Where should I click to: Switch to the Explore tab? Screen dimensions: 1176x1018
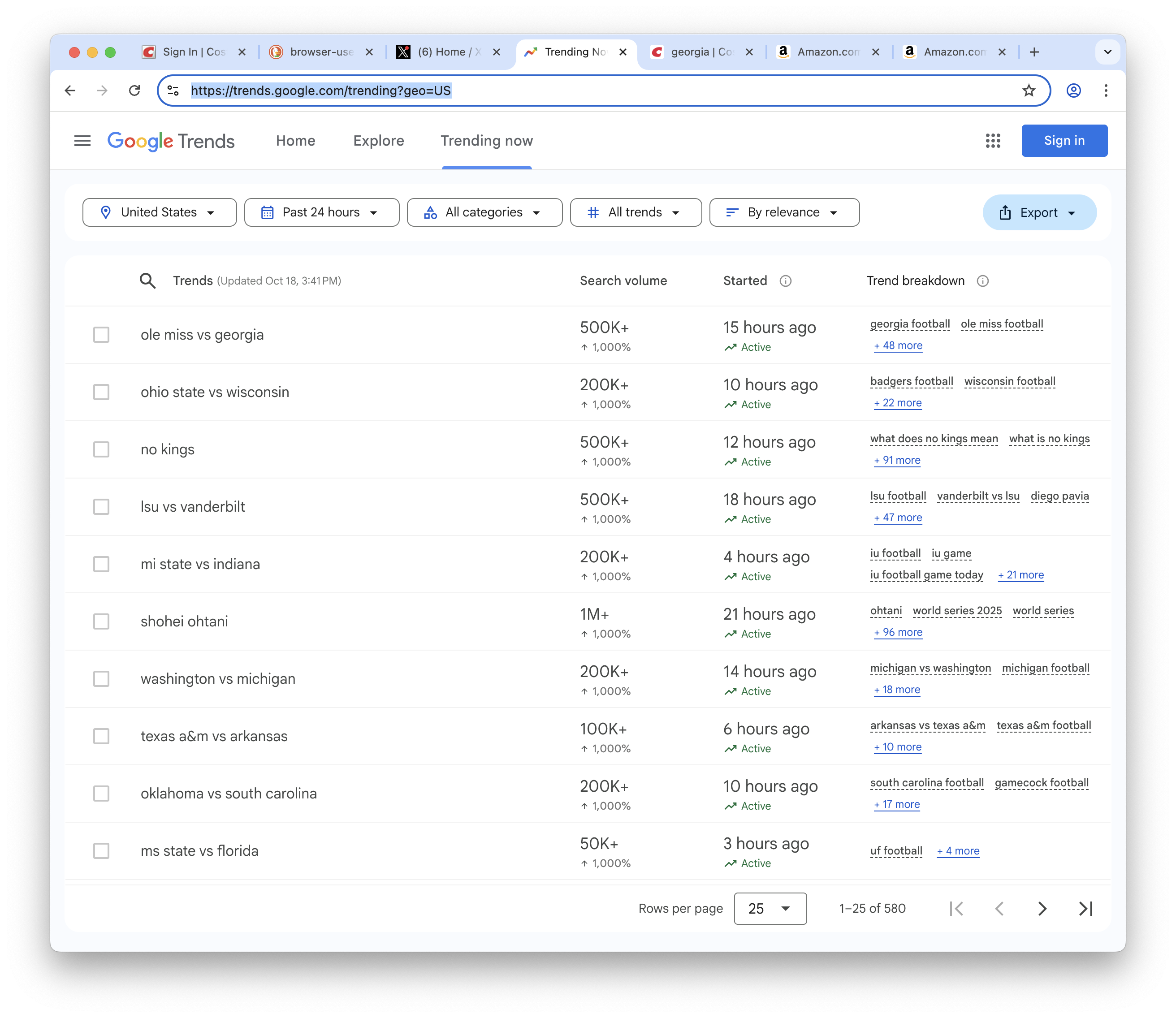pyautogui.click(x=378, y=141)
